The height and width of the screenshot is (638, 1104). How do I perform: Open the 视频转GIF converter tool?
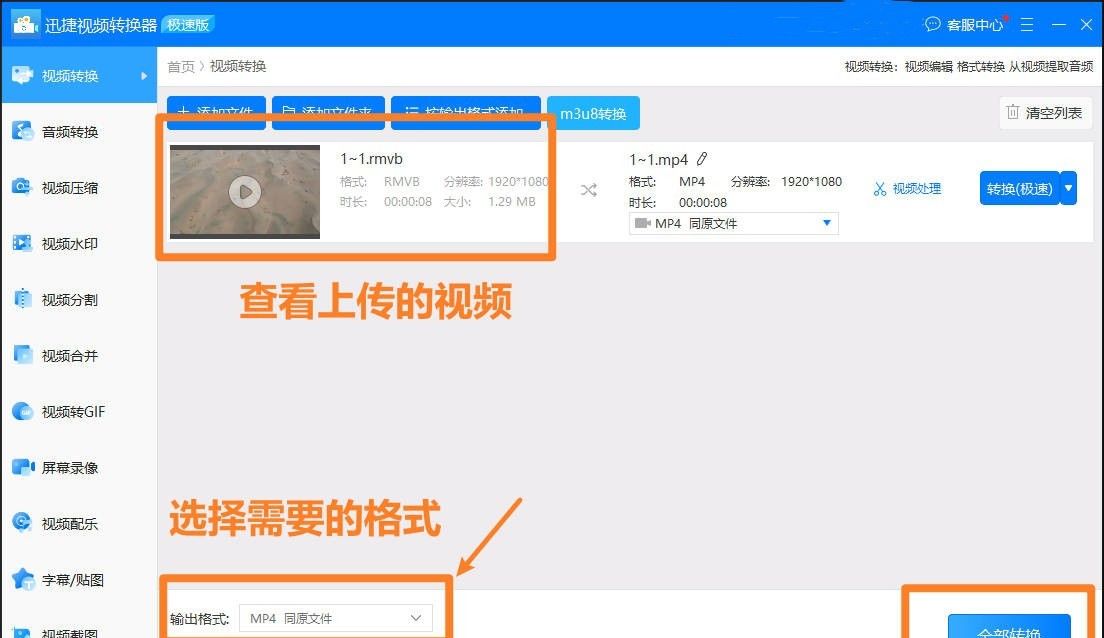click(75, 410)
